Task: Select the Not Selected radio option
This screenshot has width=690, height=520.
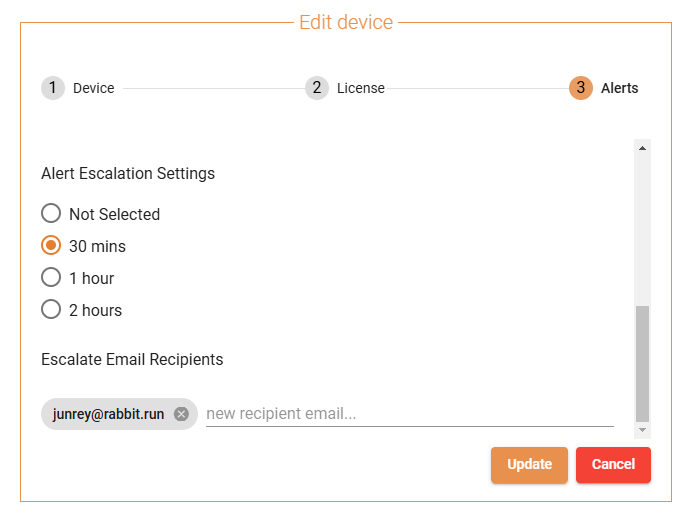Action: pos(51,214)
